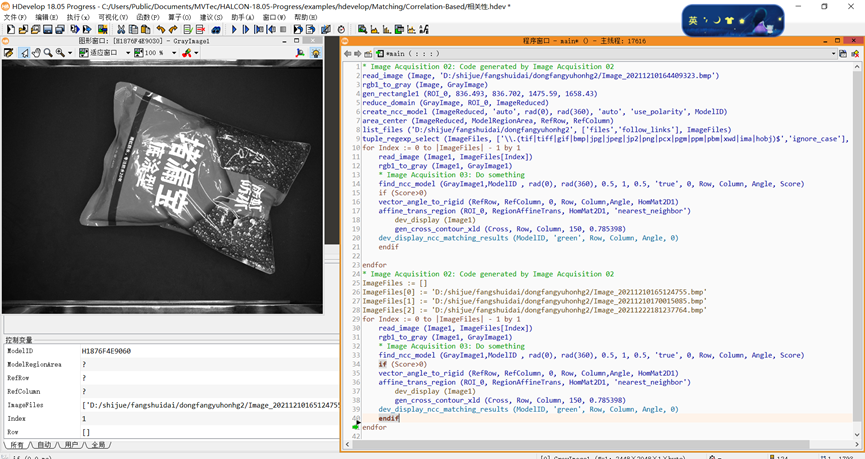Open the *main procedure selector dropdown
Image resolution: width=865 pixels, height=459 pixels.
pos(833,54)
